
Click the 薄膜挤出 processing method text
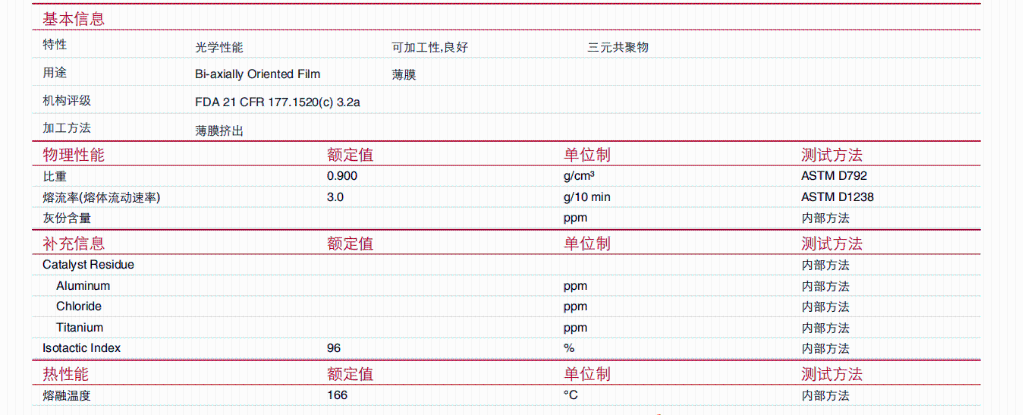tap(219, 131)
